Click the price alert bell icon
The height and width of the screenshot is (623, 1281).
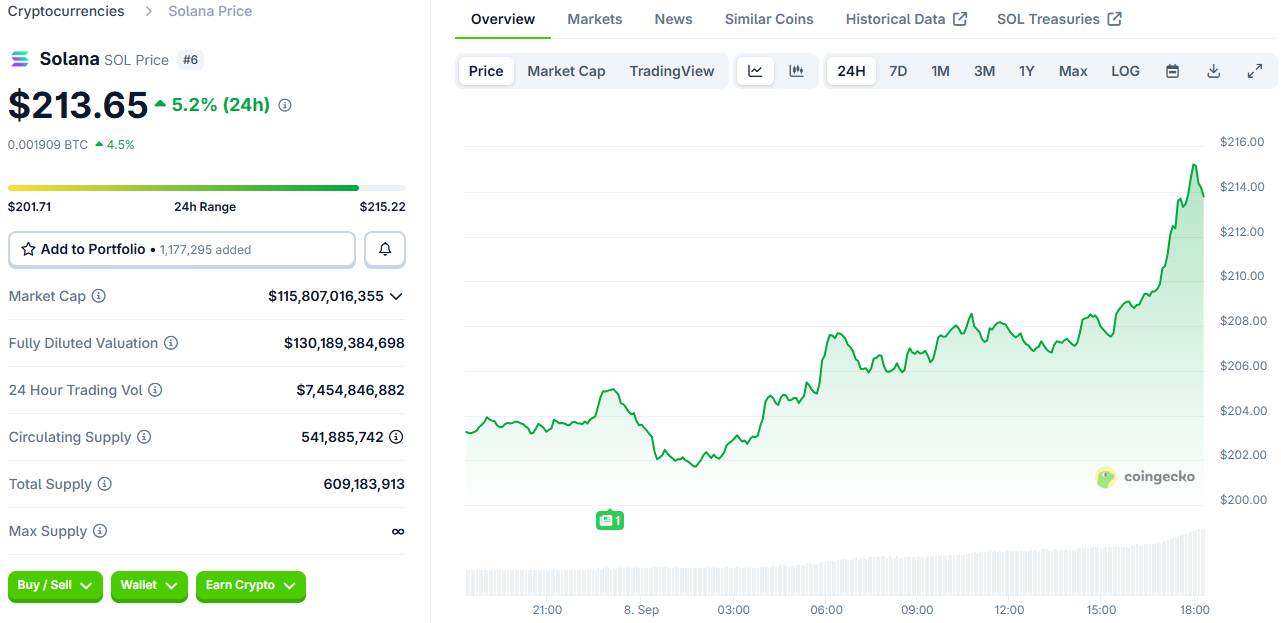tap(385, 250)
